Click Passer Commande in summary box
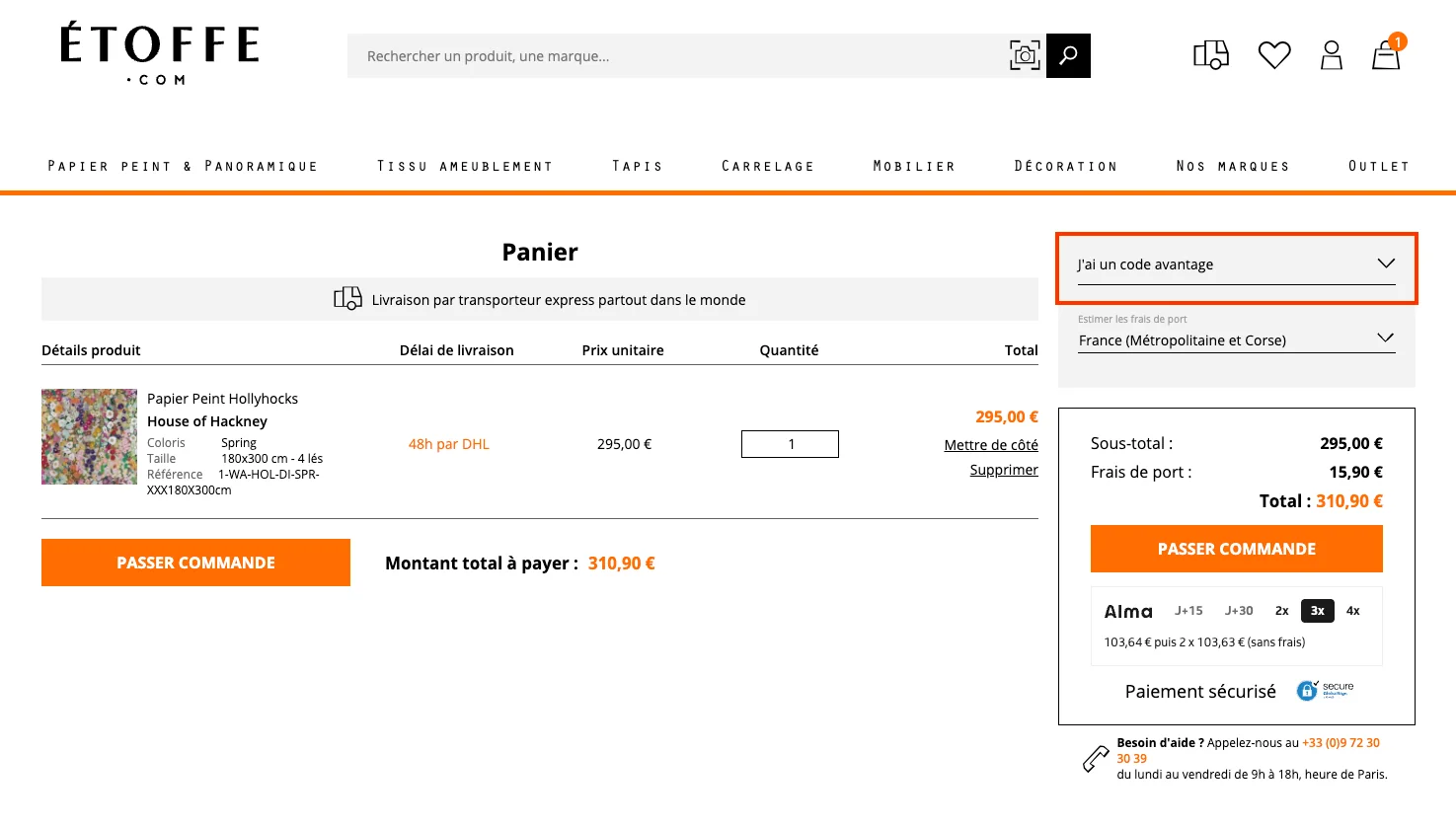 (x=1236, y=549)
